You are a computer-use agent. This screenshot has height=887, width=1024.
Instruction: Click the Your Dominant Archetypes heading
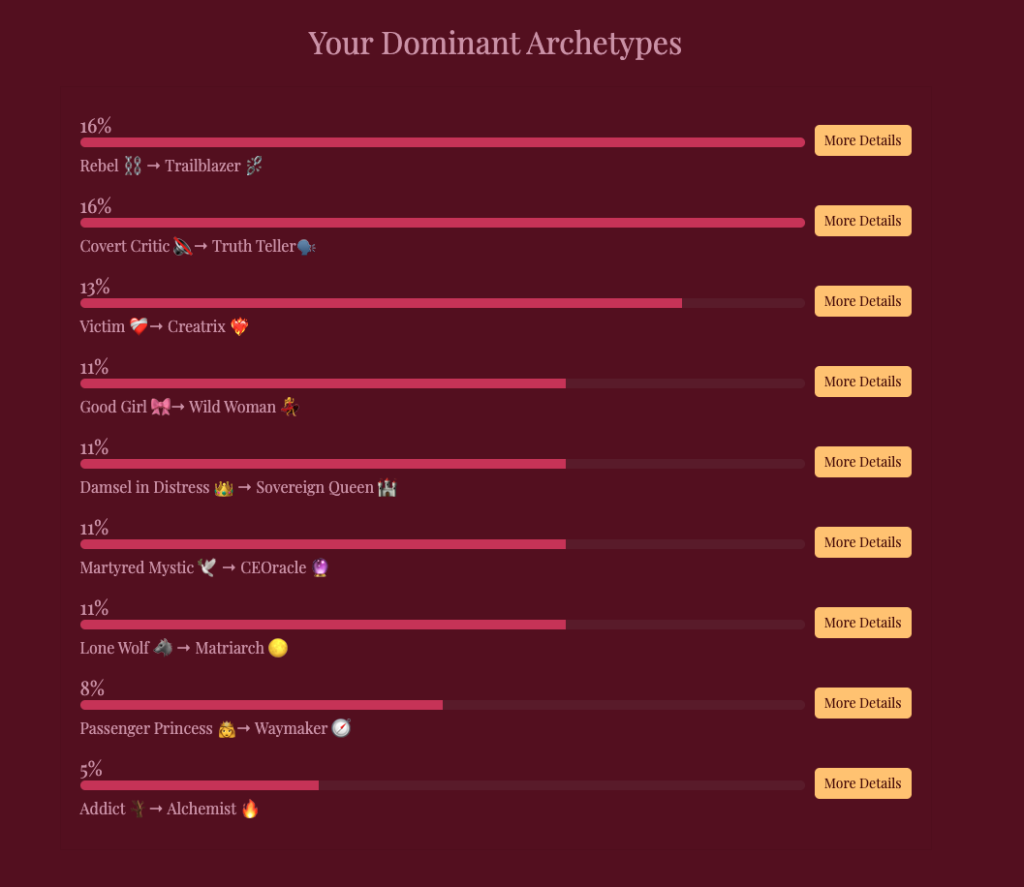495,44
